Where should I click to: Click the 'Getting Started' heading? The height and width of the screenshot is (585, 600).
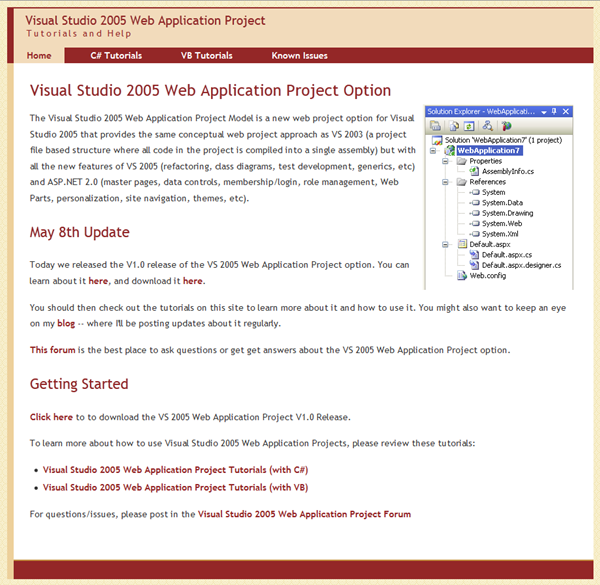(79, 384)
